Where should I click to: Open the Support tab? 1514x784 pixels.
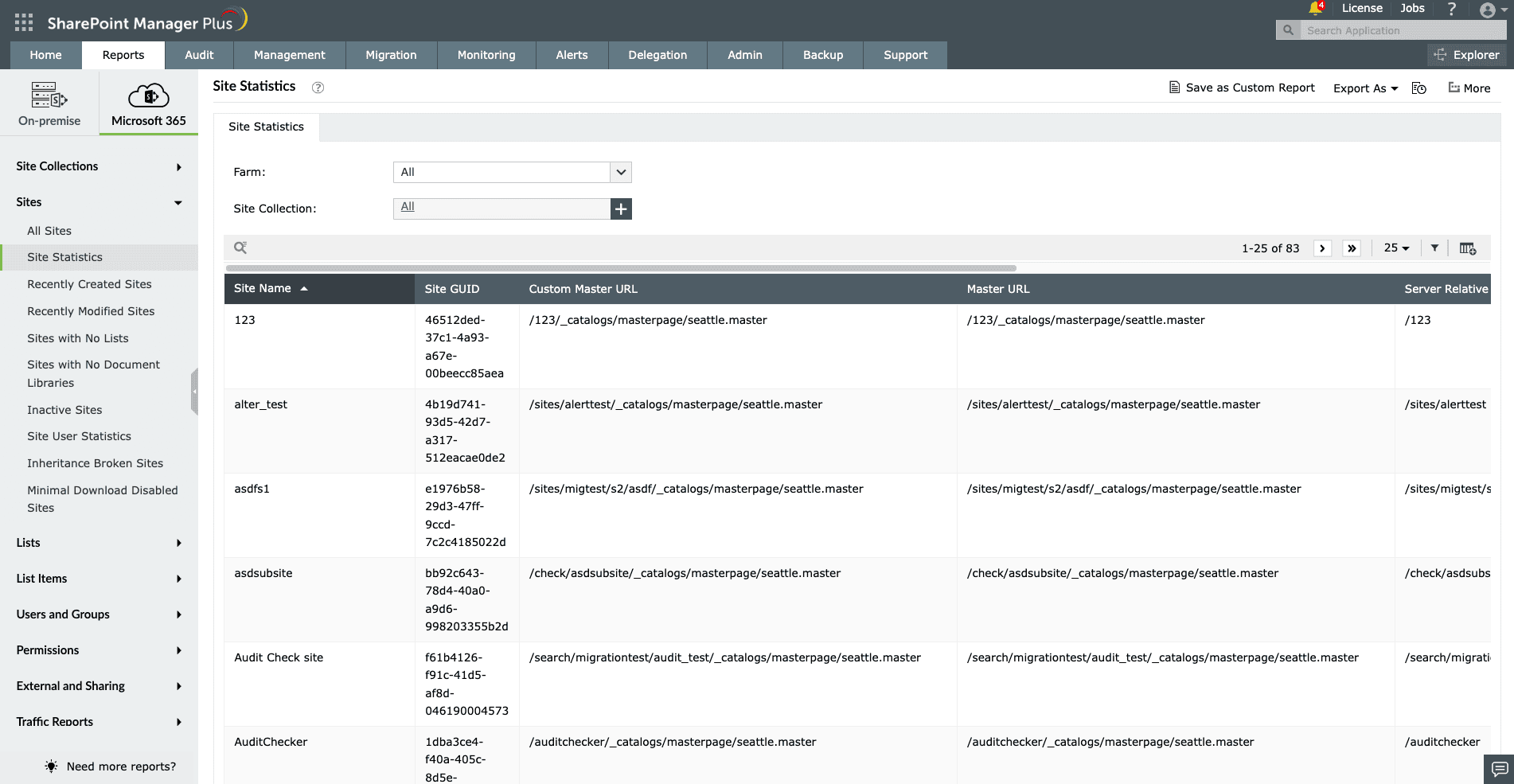pos(906,55)
